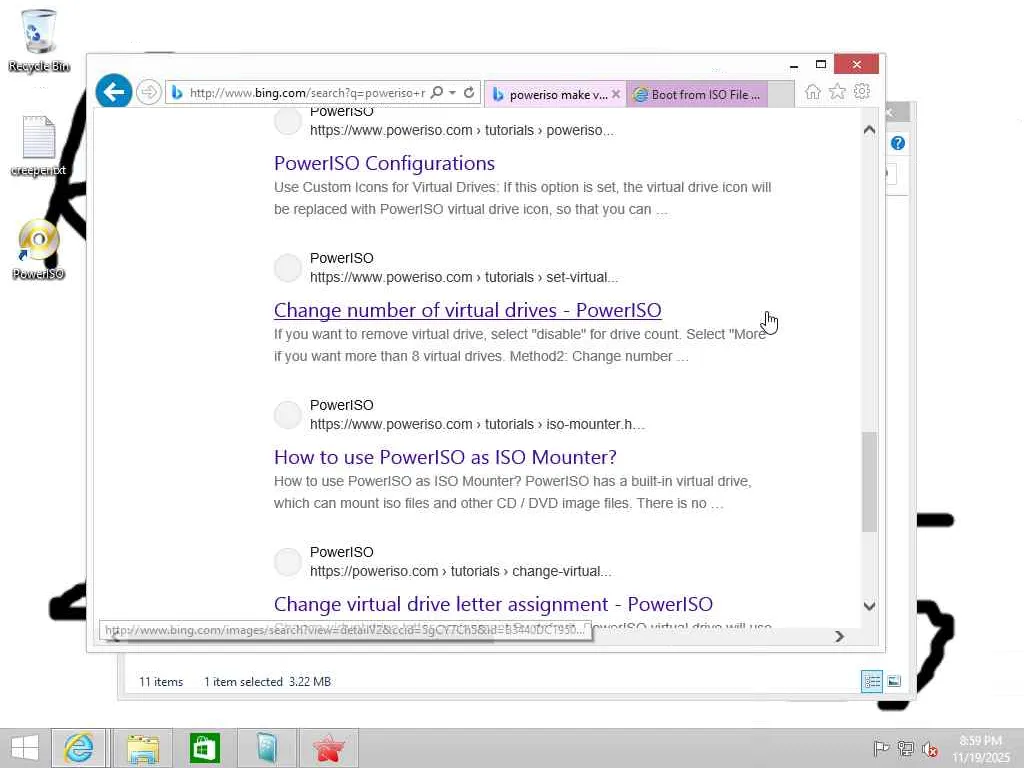Close the 'poweriso make v...' tab
1024x768 pixels.
pos(615,94)
